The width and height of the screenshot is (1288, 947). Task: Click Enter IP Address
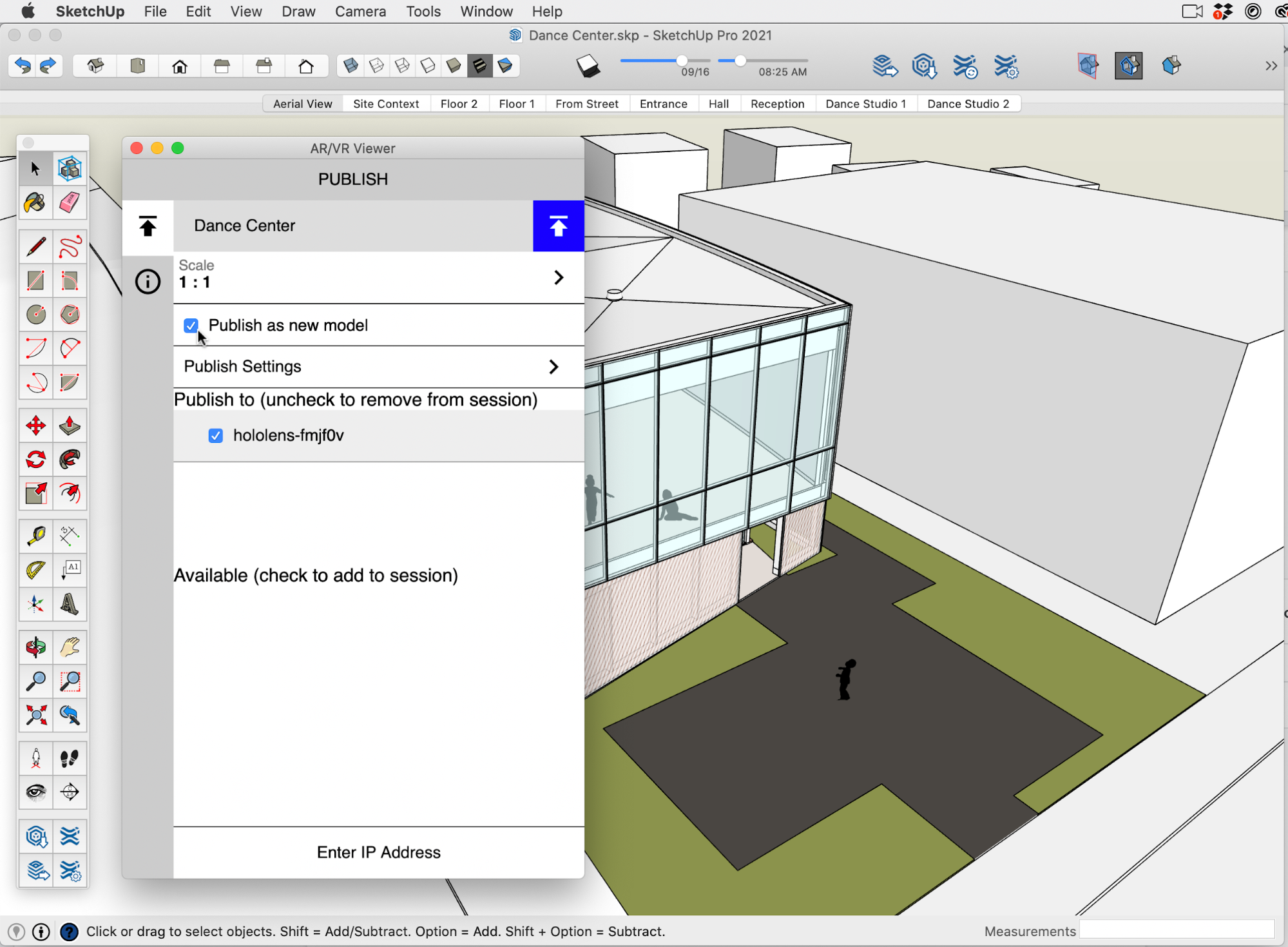coord(378,852)
